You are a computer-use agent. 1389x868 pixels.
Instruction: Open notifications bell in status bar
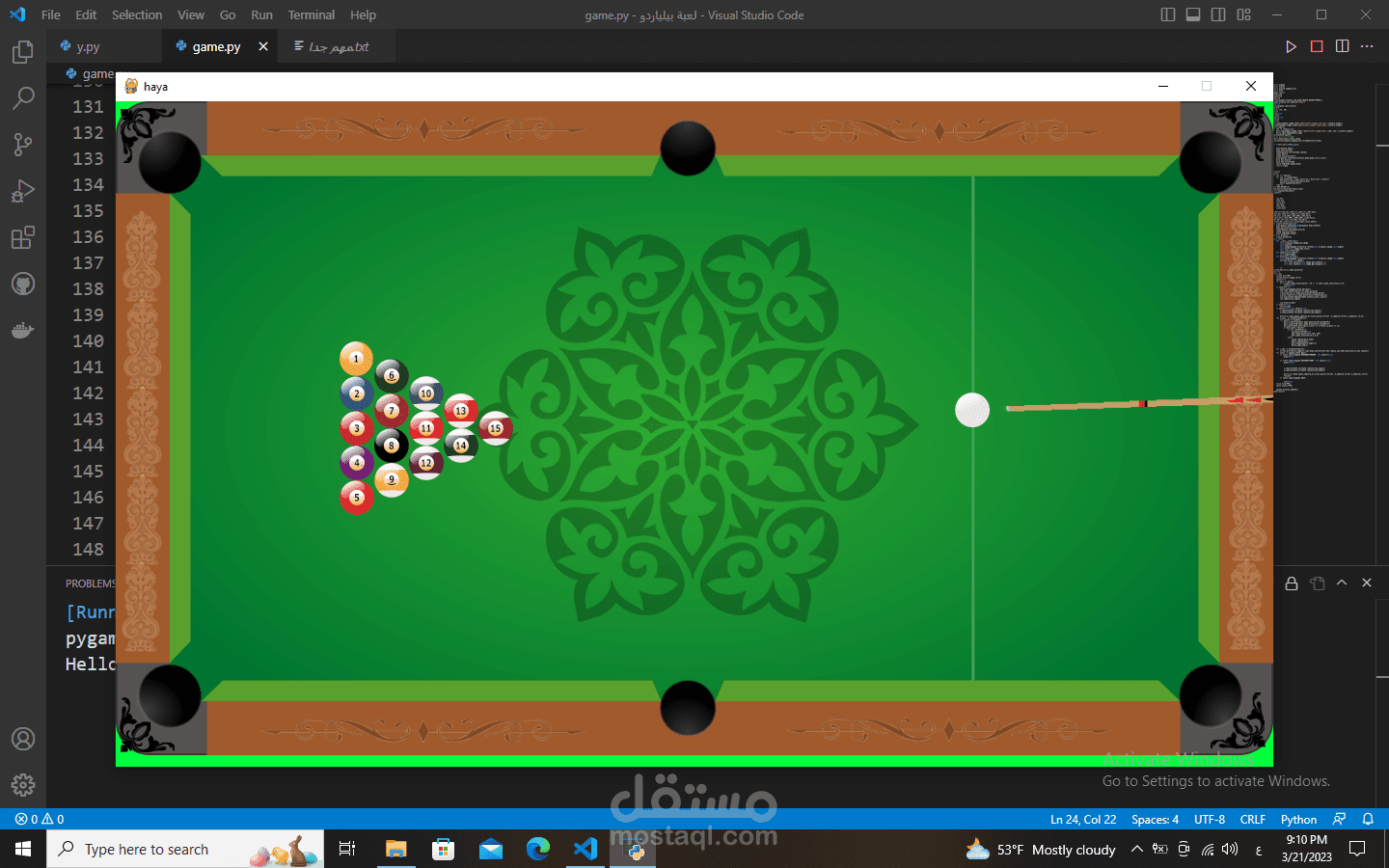[1368, 819]
